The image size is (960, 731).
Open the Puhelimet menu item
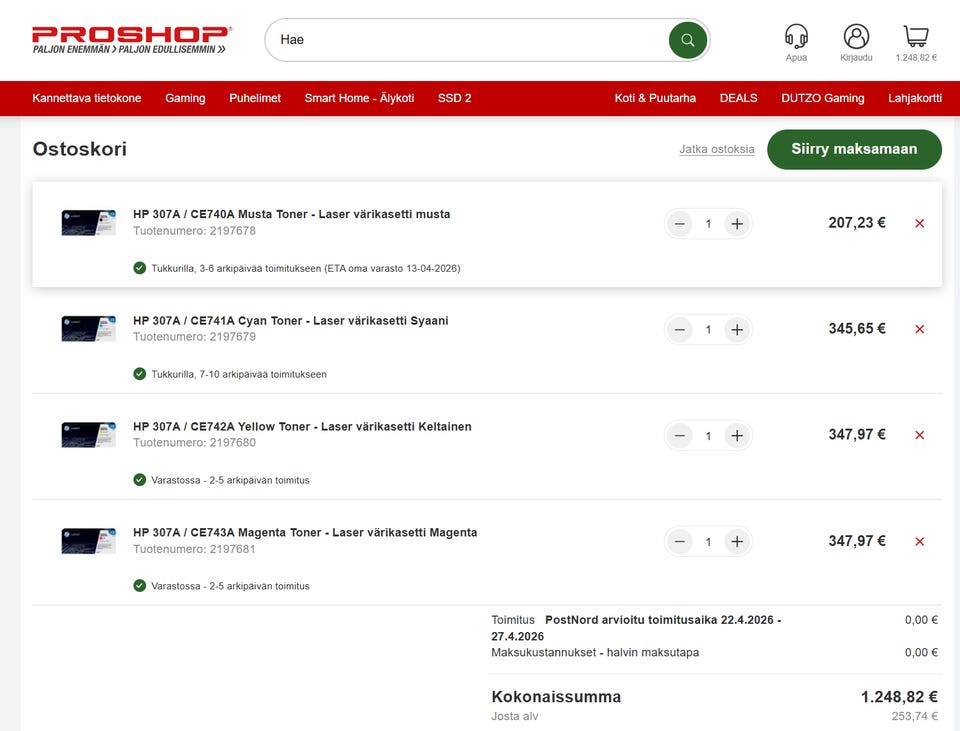pyautogui.click(x=255, y=98)
